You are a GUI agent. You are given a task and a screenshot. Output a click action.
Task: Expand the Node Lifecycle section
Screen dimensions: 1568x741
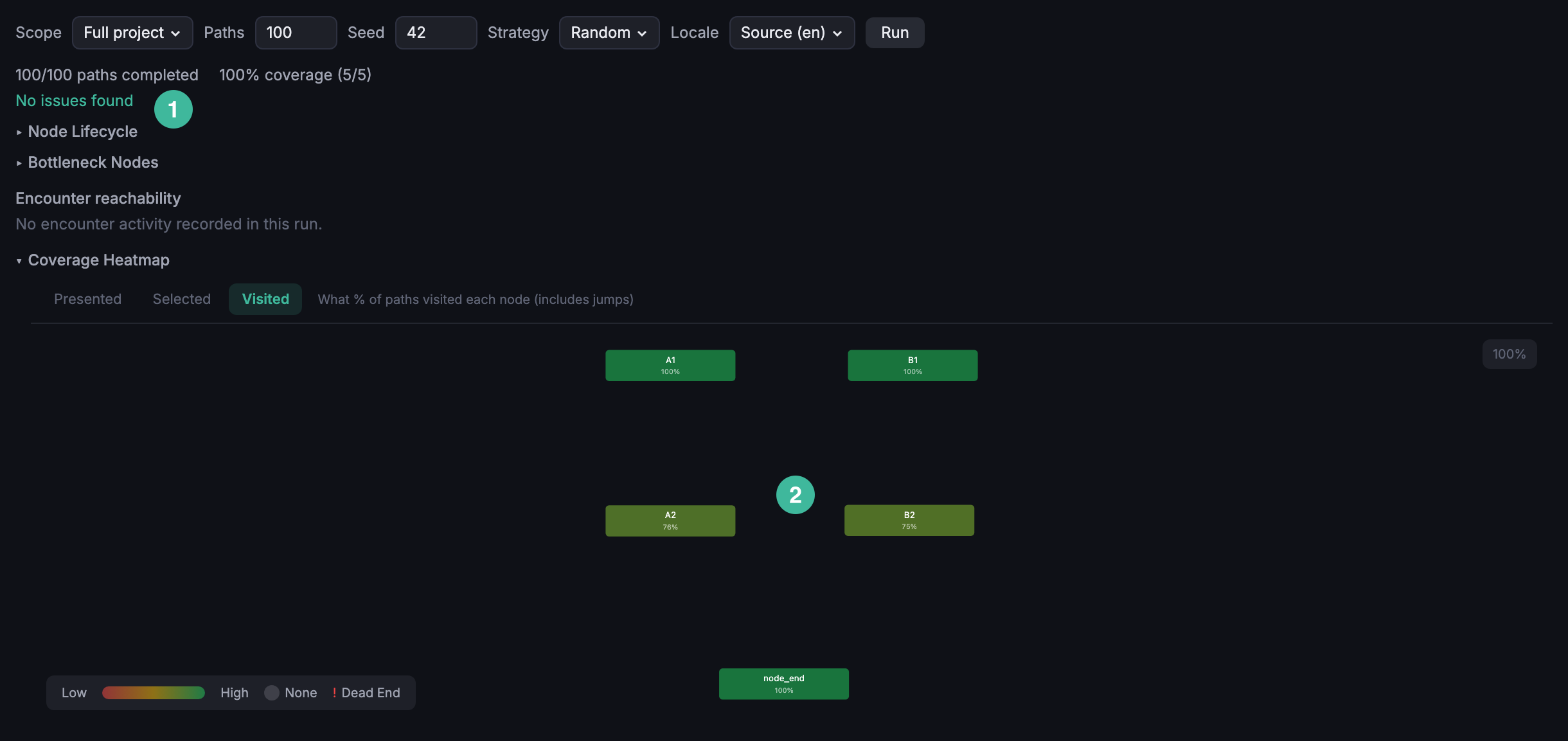[76, 132]
